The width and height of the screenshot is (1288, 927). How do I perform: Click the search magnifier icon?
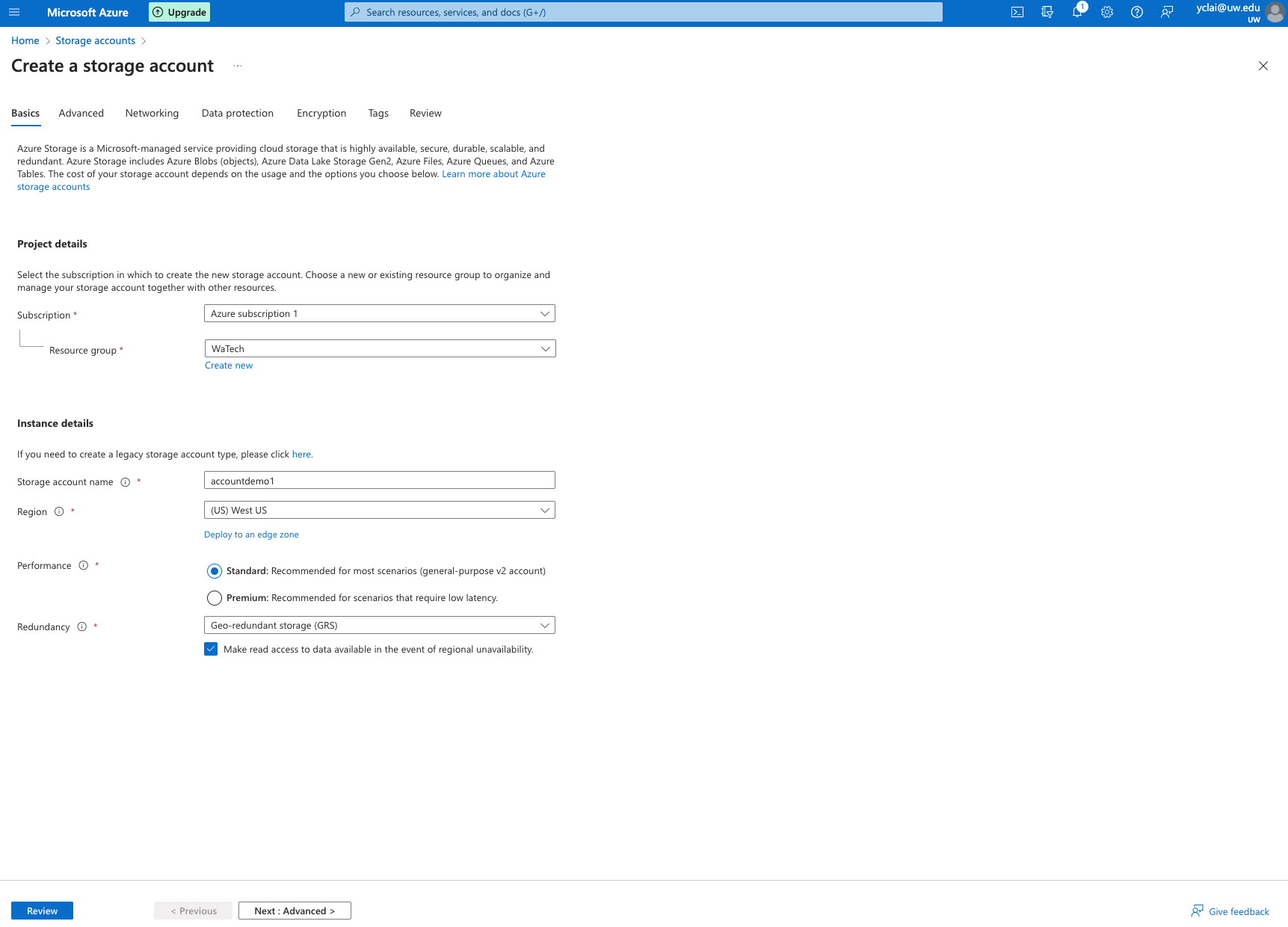click(355, 12)
